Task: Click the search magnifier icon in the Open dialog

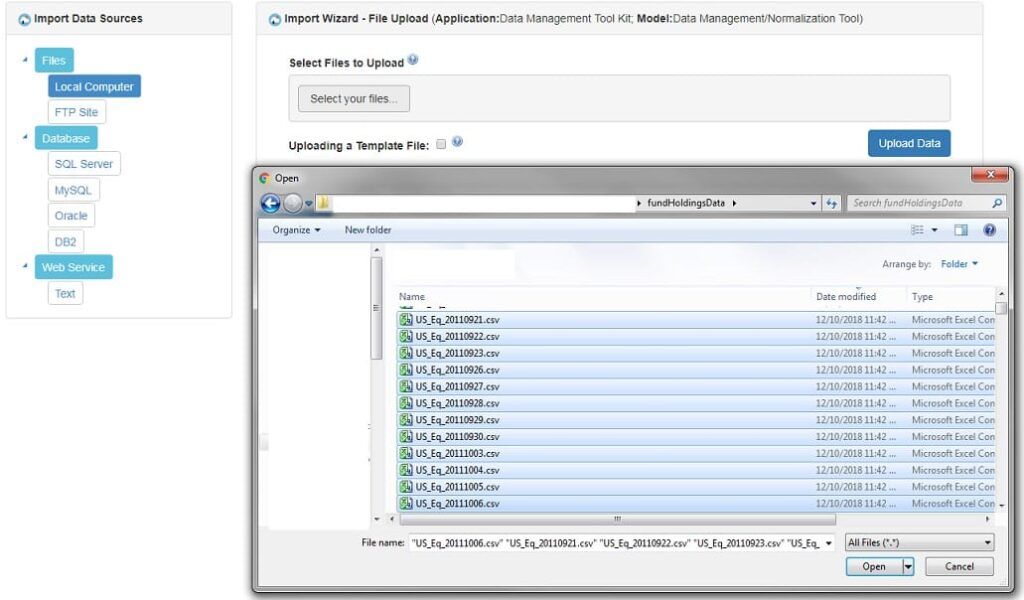Action: [997, 203]
